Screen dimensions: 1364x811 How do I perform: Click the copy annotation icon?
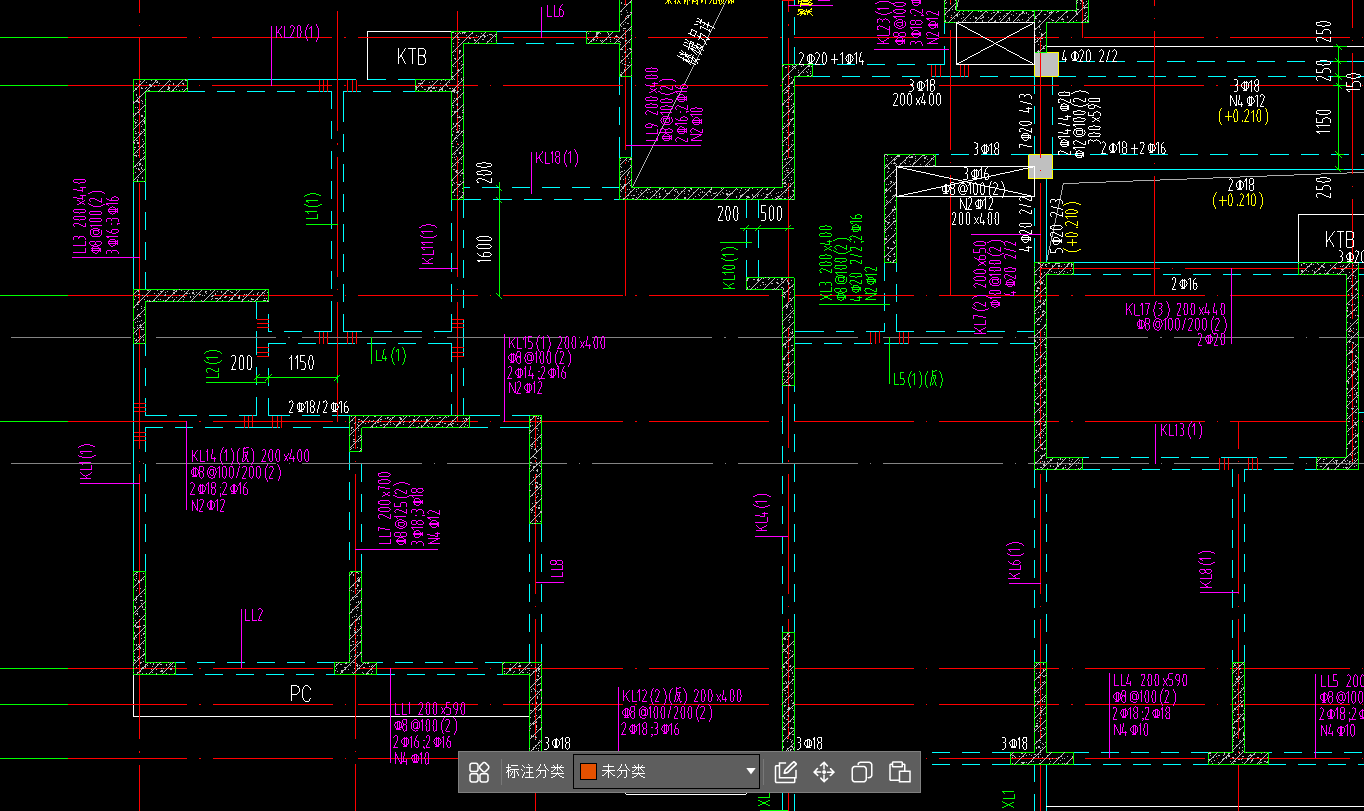pos(862,772)
